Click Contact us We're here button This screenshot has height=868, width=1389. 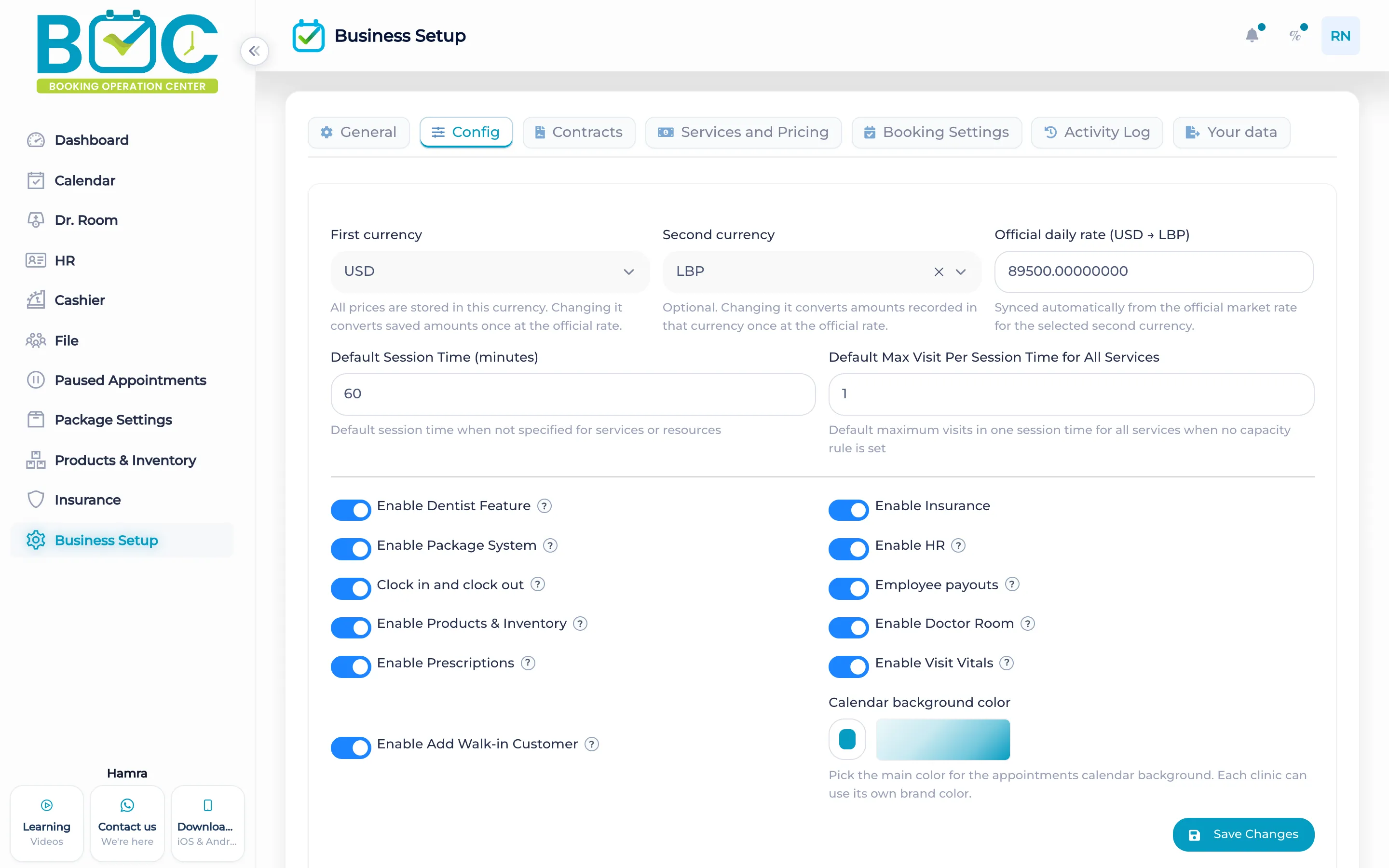[127, 823]
